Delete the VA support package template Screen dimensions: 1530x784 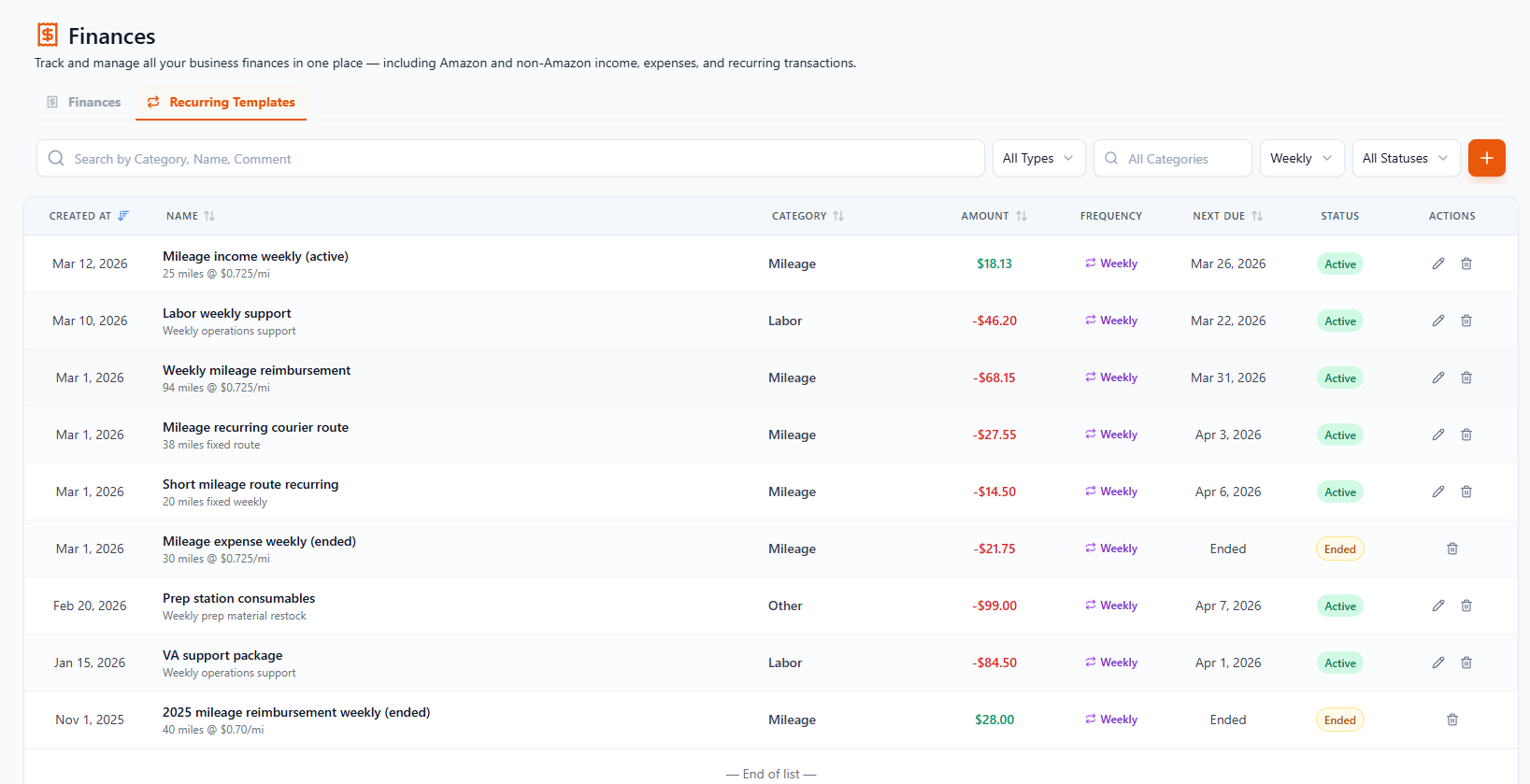[x=1466, y=663]
